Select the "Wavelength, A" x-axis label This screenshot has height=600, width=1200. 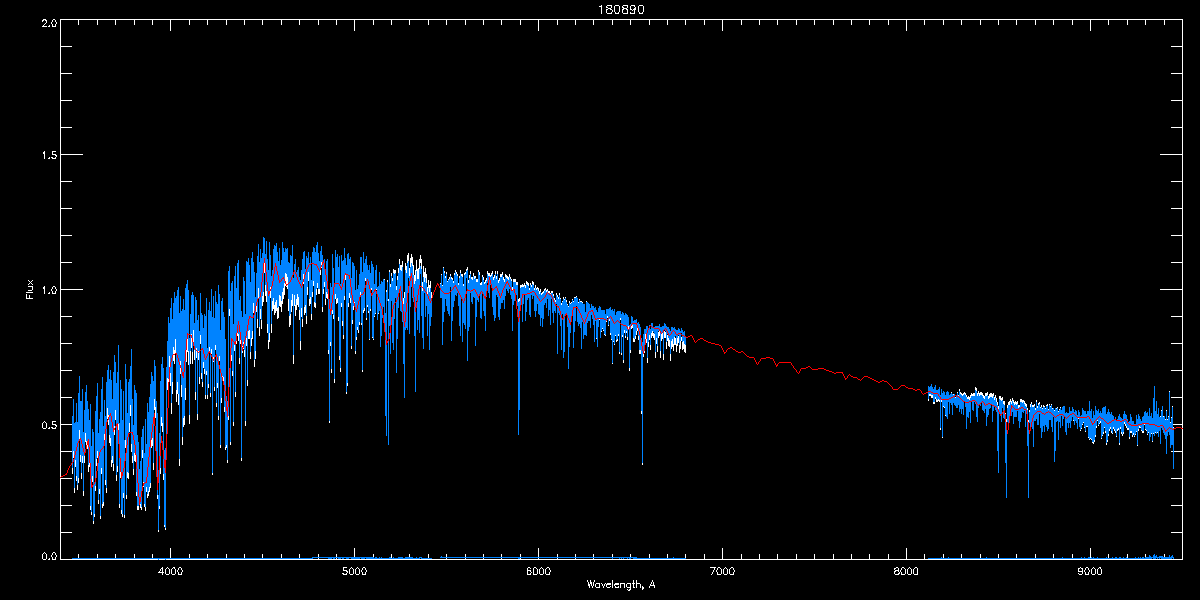[x=620, y=584]
